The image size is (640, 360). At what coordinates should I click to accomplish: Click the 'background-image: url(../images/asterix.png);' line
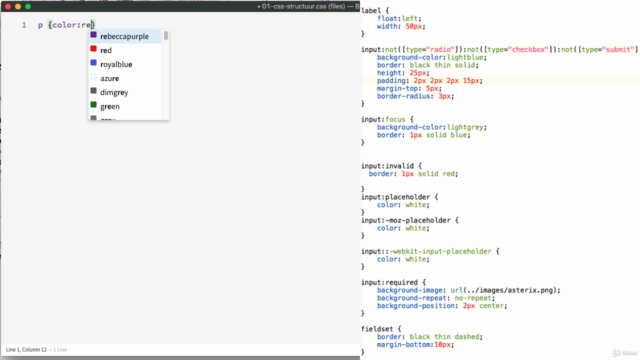point(469,290)
